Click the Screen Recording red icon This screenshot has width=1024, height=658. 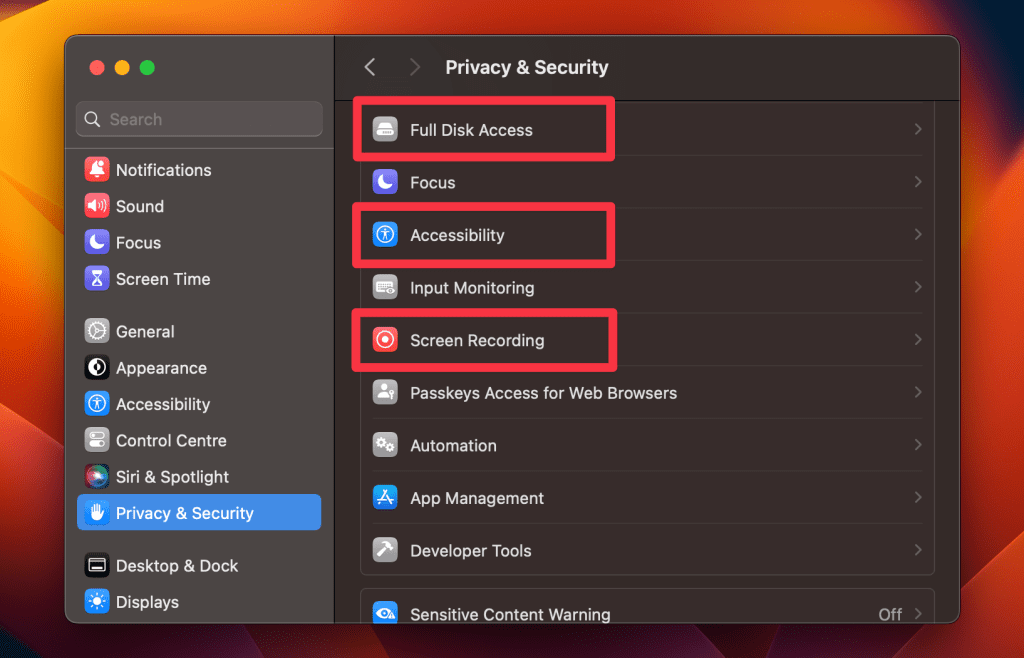385,340
